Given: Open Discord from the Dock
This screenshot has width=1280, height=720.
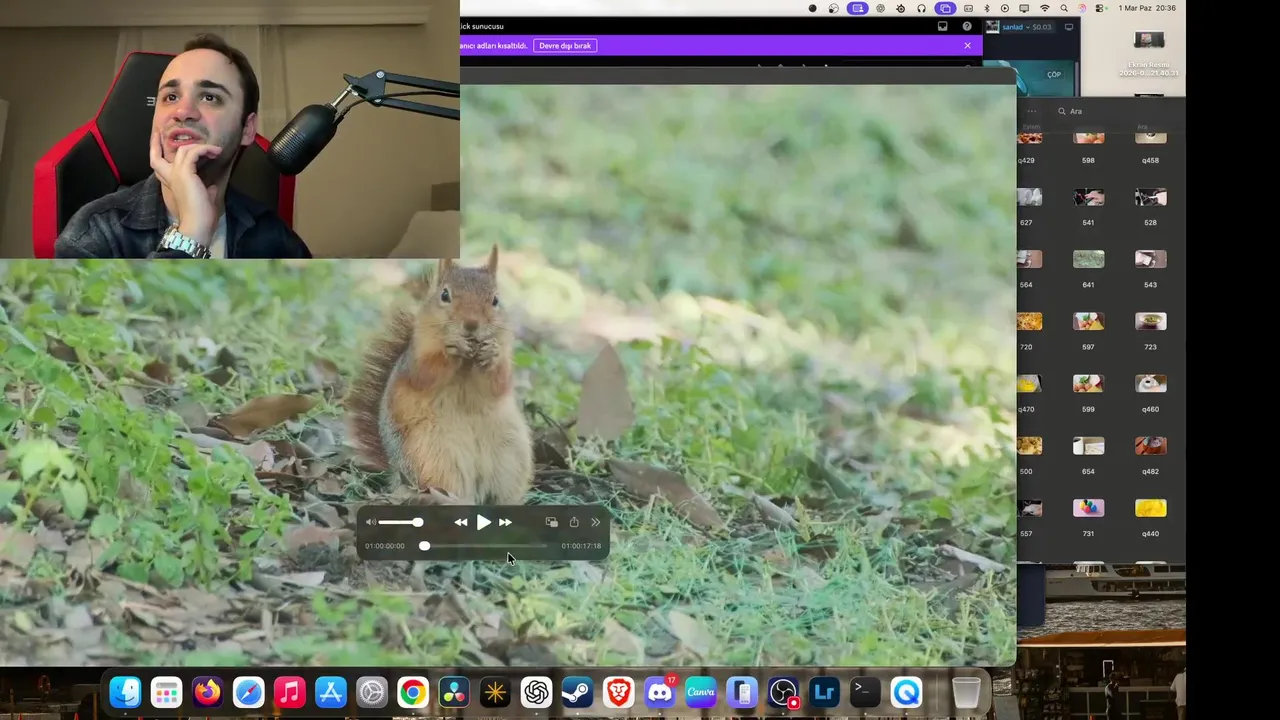Looking at the screenshot, I should click(660, 692).
